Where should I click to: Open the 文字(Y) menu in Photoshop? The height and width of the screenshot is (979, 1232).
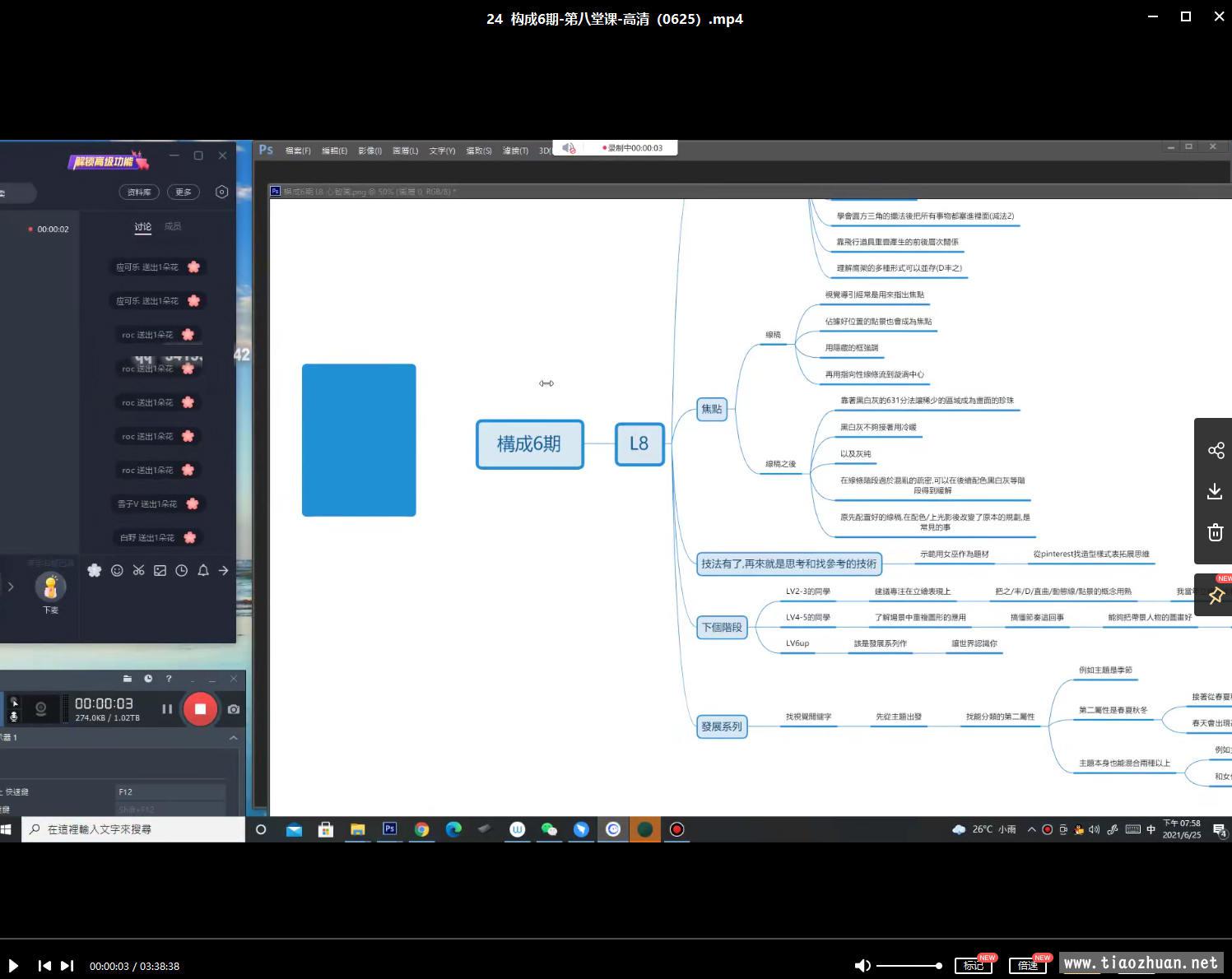point(442,151)
